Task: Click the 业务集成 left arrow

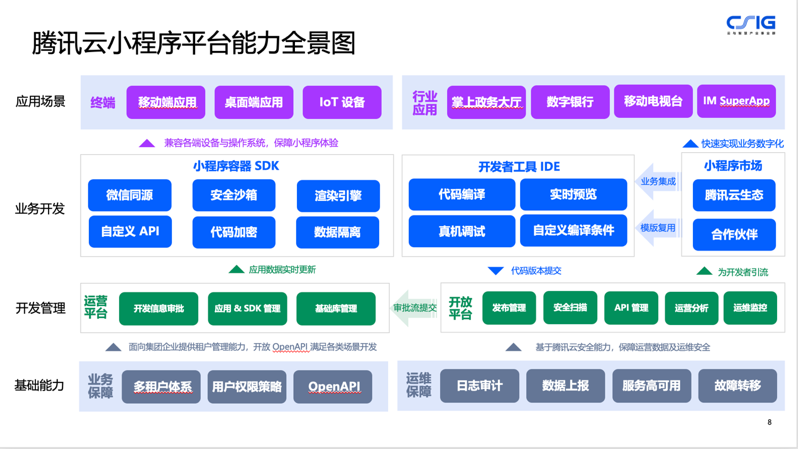Action: (x=657, y=181)
